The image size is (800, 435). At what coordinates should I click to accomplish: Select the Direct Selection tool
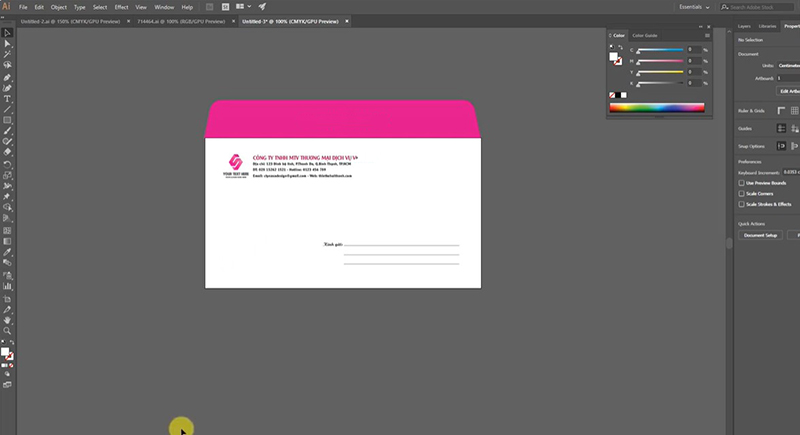(8, 44)
